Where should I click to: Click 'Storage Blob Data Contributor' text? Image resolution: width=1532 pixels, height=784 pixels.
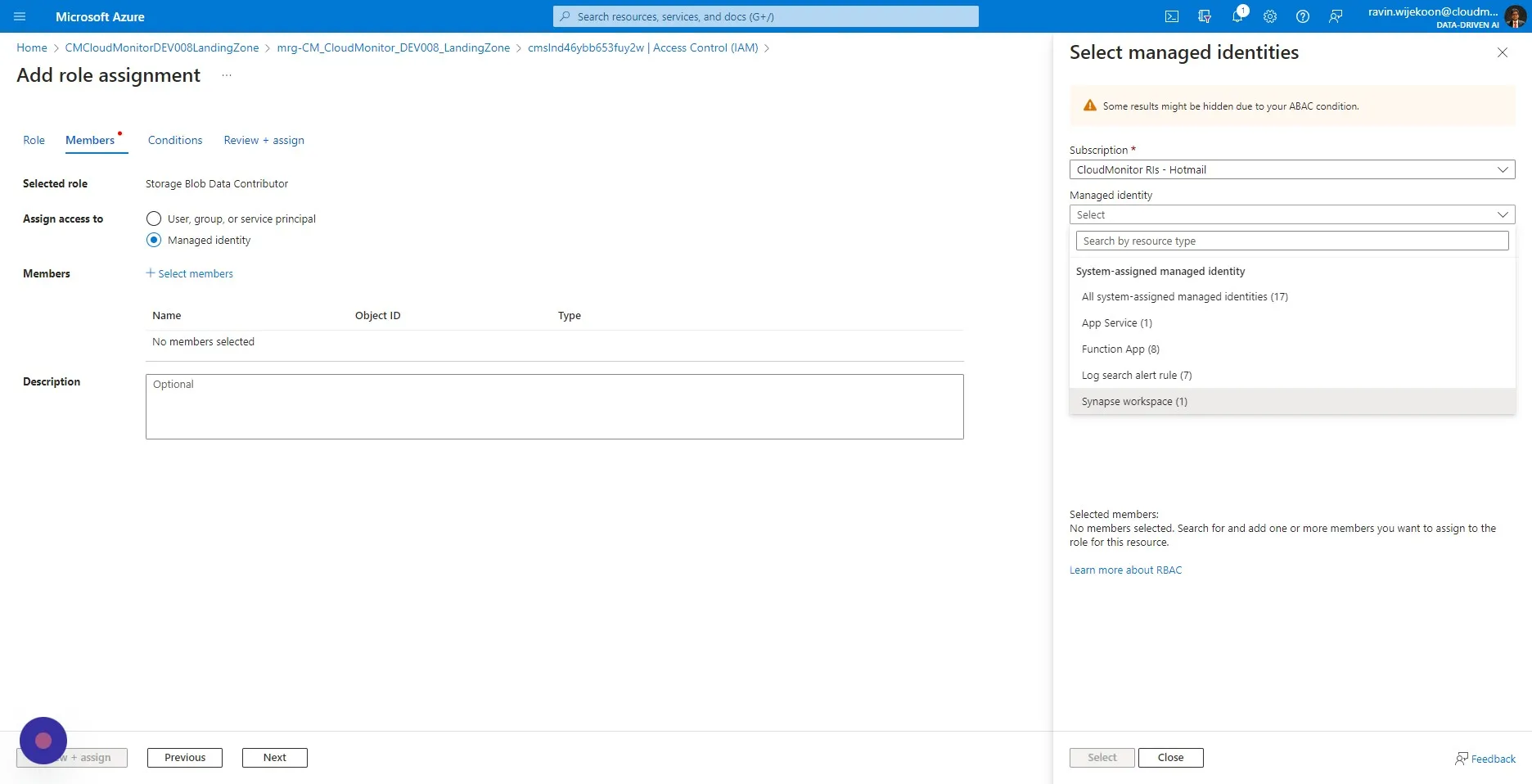217,183
